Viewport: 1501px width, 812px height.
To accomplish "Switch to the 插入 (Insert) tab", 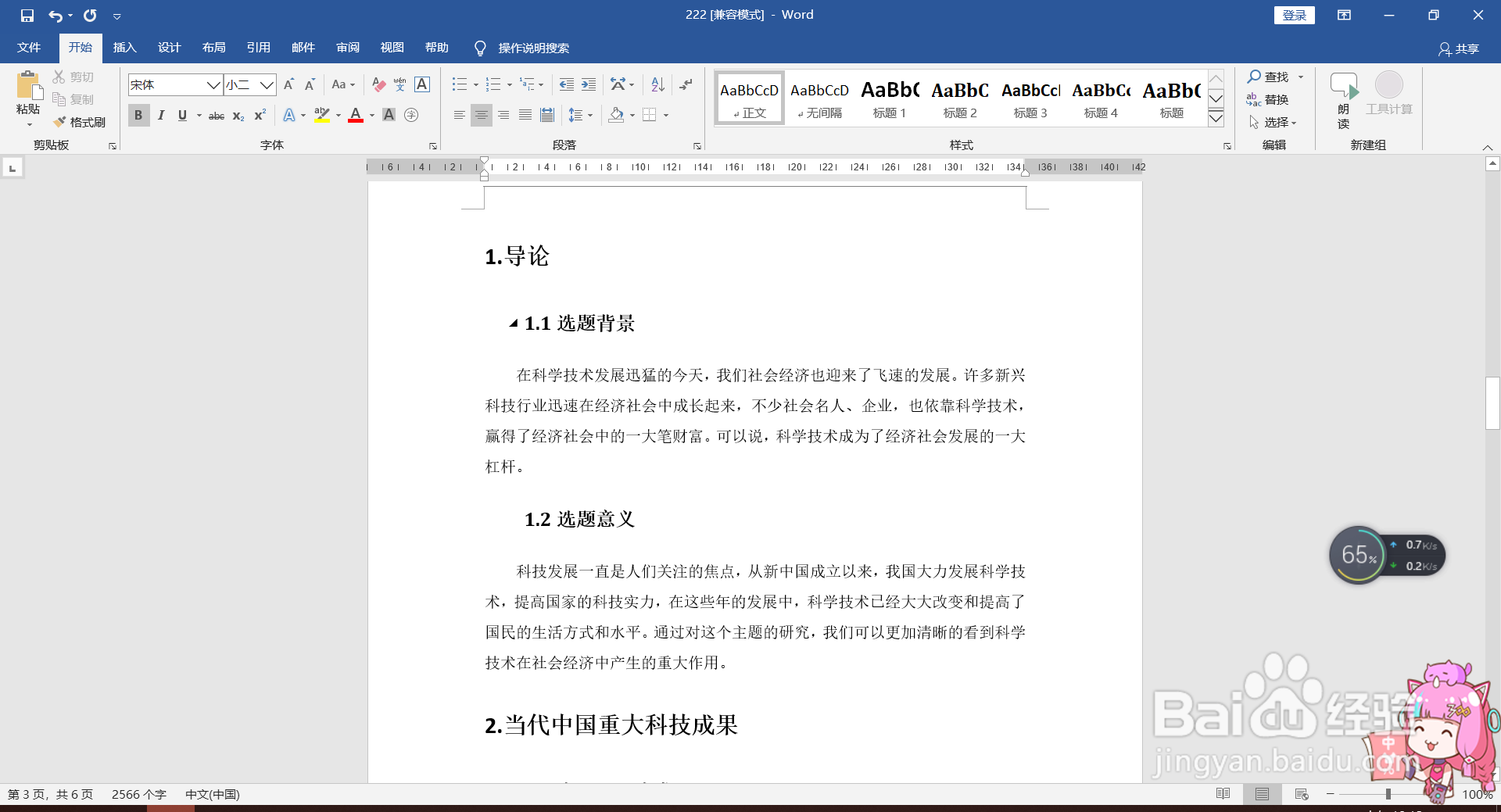I will [x=124, y=48].
